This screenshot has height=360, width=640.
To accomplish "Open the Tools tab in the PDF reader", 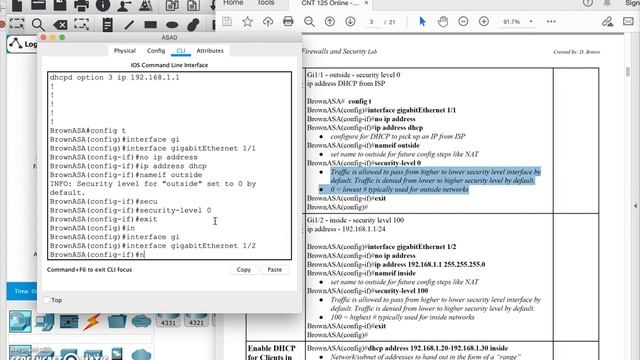I will point(266,3).
